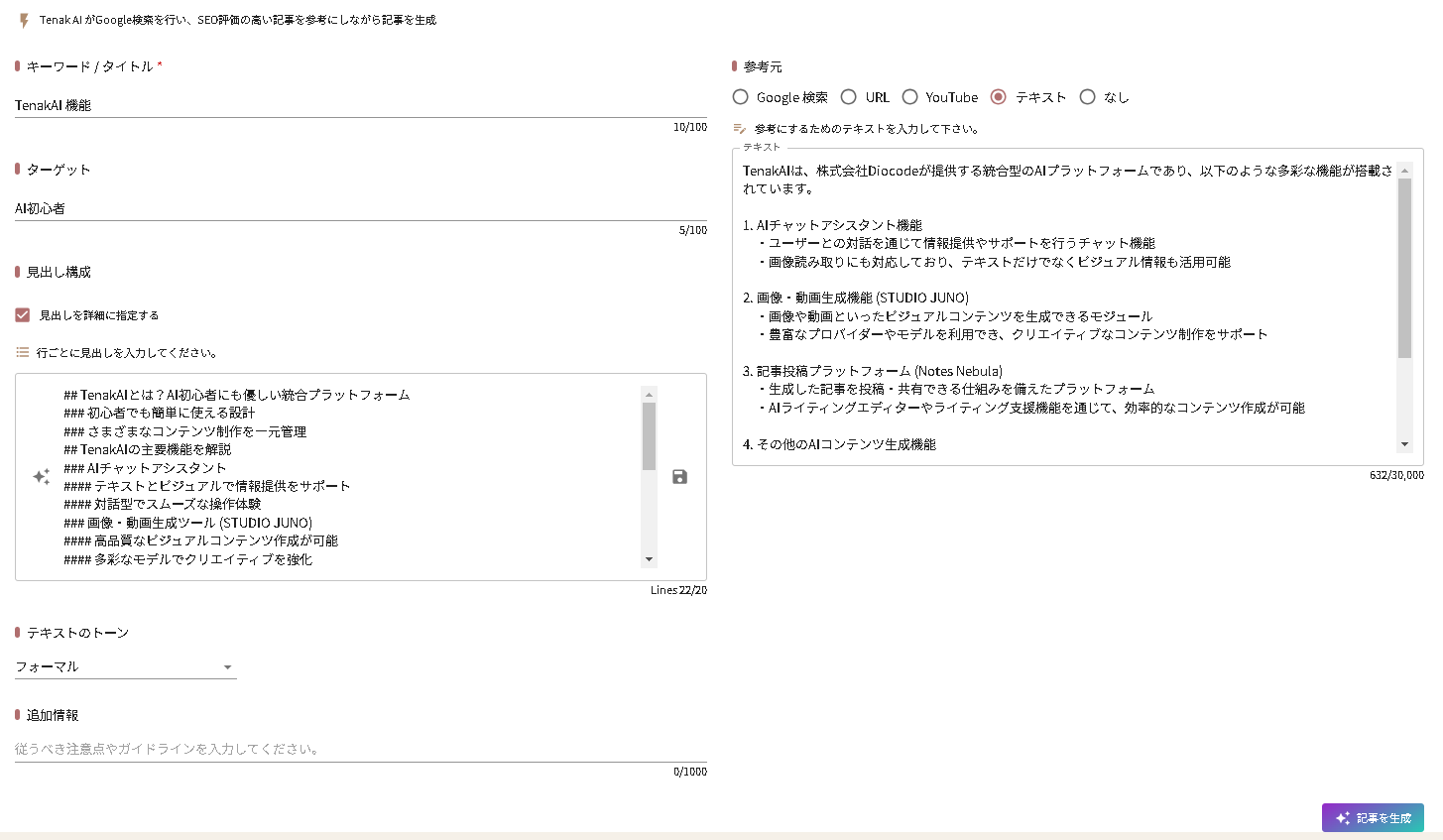
Task: Click the 632/30,000 character counter
Action: pos(1396,475)
